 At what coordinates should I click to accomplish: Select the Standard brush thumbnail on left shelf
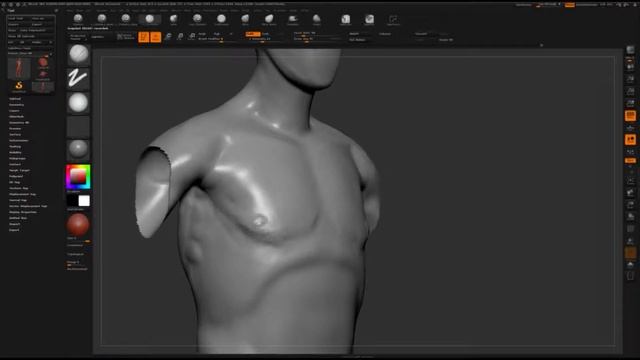(x=78, y=54)
